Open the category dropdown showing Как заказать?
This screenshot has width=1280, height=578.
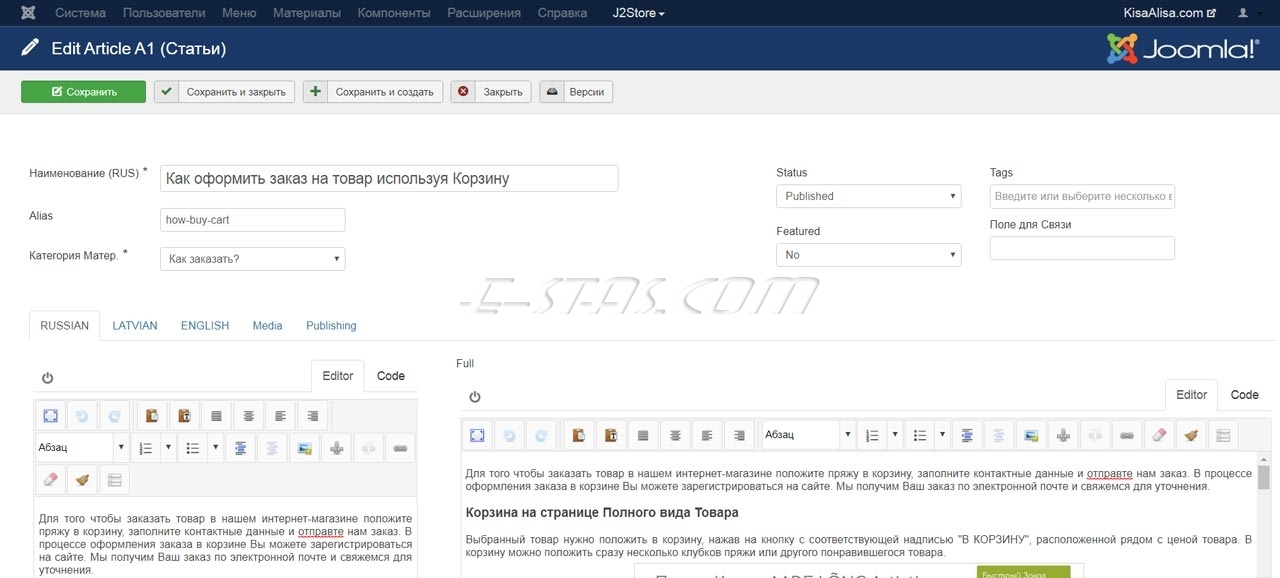pyautogui.click(x=252, y=259)
